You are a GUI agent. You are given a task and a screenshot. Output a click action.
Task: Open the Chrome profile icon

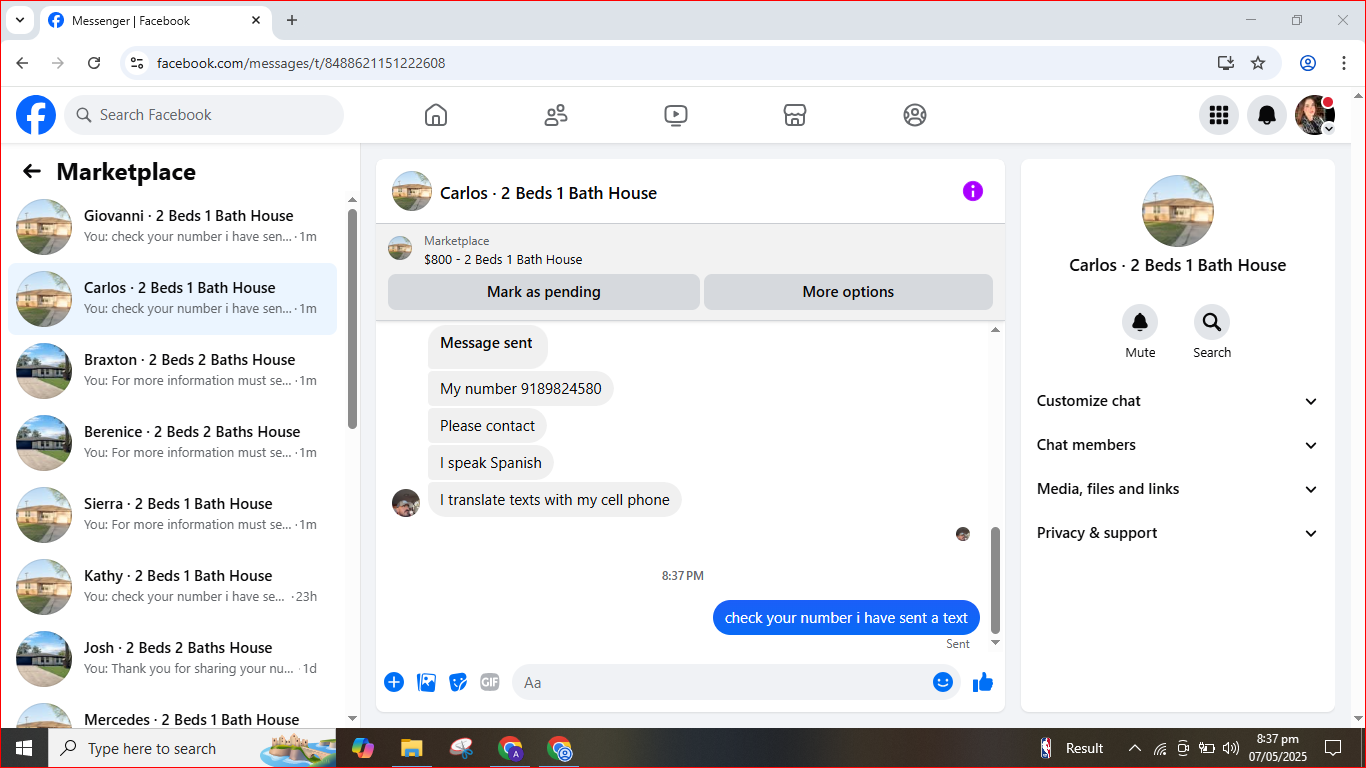point(1308,63)
